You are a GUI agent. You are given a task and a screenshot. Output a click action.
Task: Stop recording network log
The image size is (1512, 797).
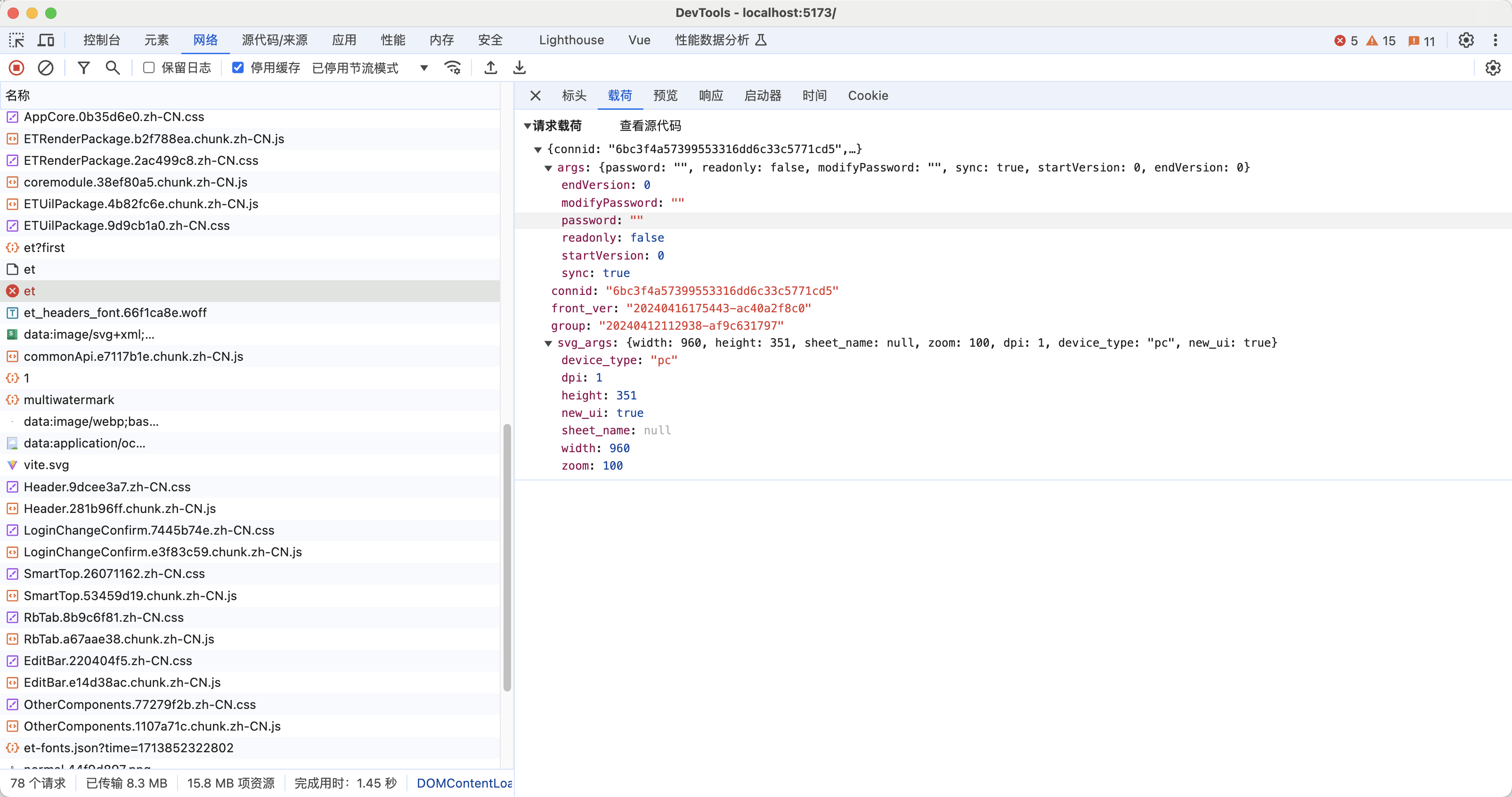(x=16, y=68)
